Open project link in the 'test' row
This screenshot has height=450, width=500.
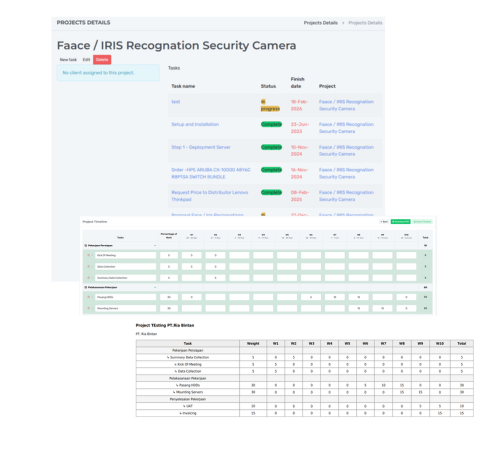[x=346, y=105]
